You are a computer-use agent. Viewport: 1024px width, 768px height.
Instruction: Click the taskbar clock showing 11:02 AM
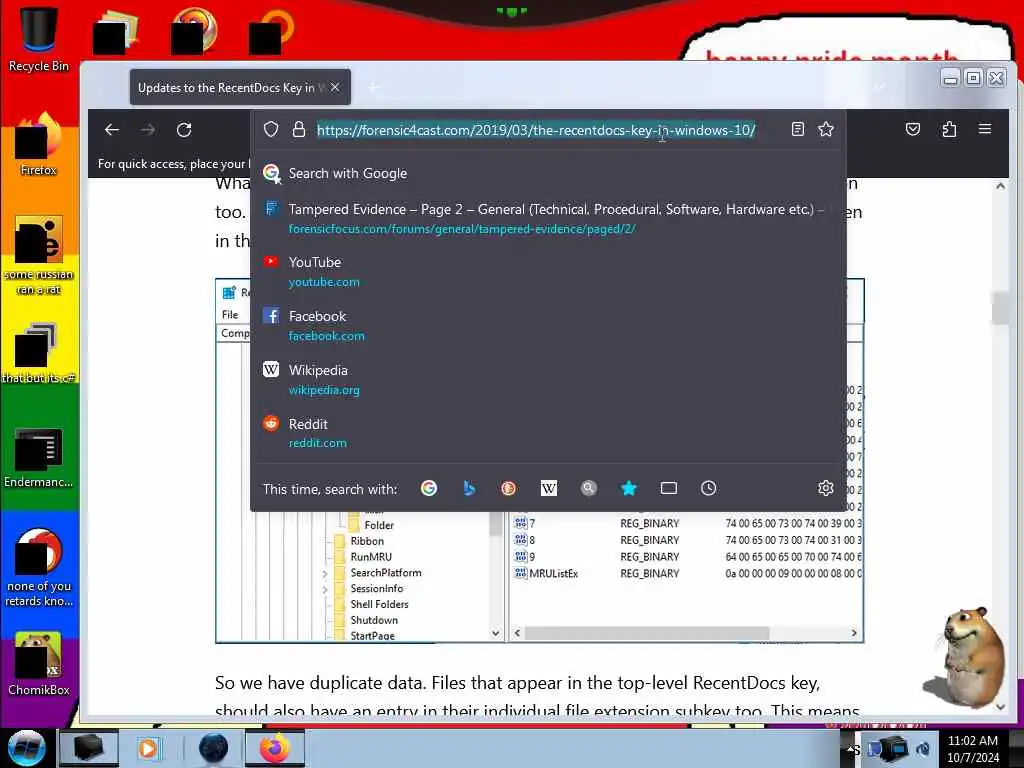click(x=972, y=749)
